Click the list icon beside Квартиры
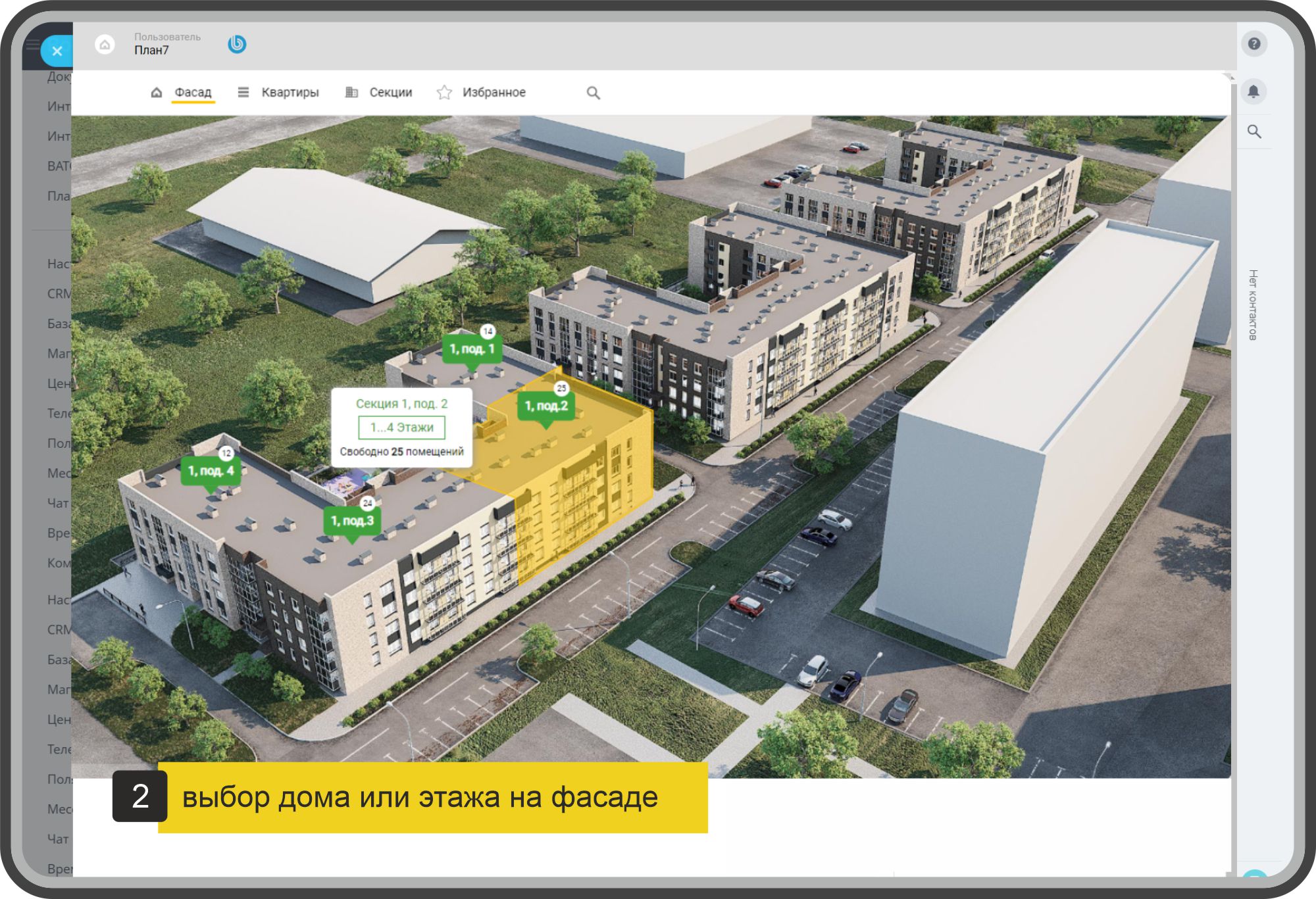Viewport: 1316px width, 899px height. point(243,93)
